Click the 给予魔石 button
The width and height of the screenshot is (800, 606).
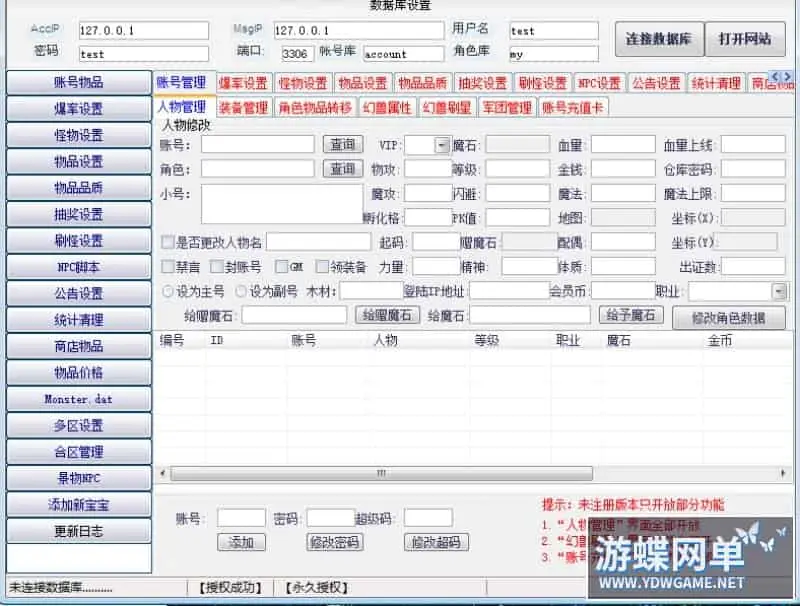tap(631, 315)
